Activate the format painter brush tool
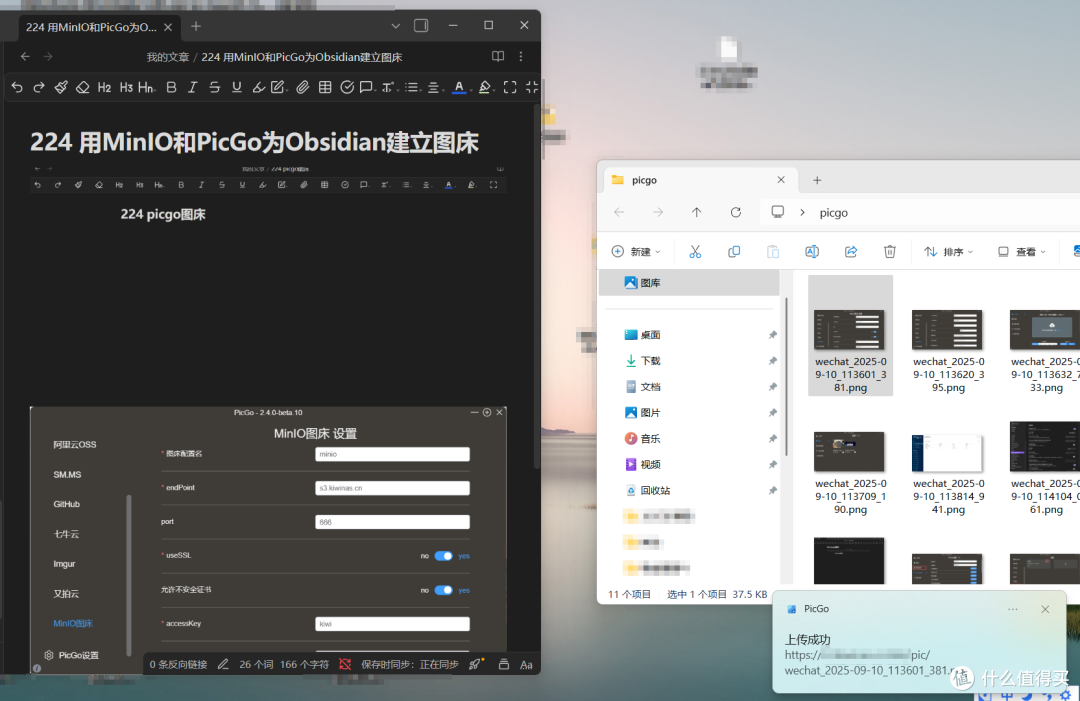Screen dimensions: 1080x701 click(x=61, y=87)
